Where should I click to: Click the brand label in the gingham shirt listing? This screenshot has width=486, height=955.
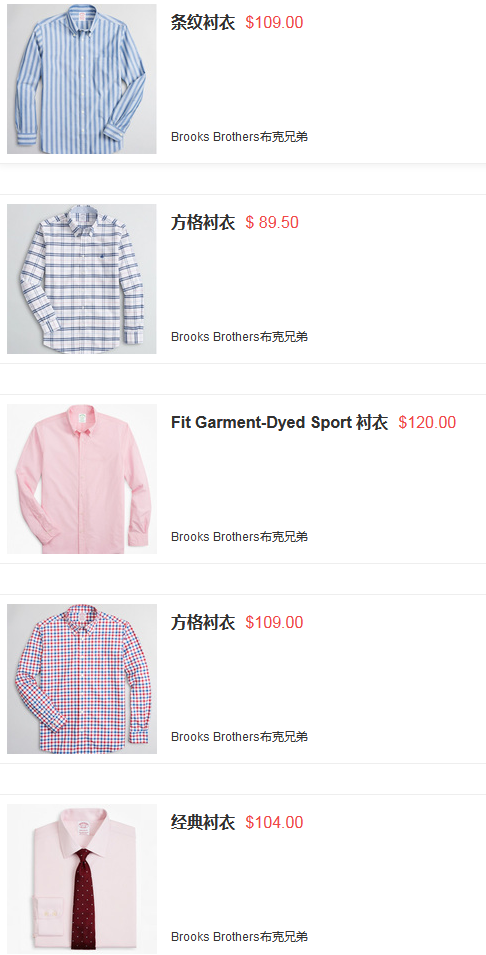pos(239,737)
